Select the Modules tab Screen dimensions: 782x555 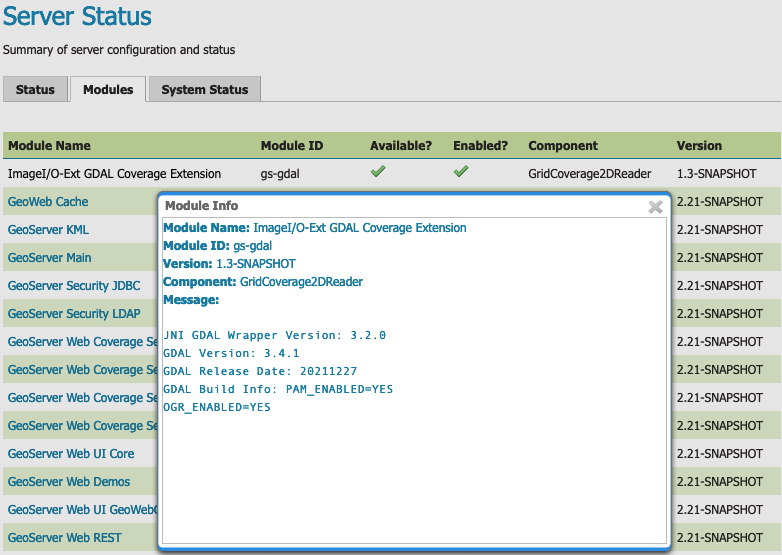tap(108, 90)
